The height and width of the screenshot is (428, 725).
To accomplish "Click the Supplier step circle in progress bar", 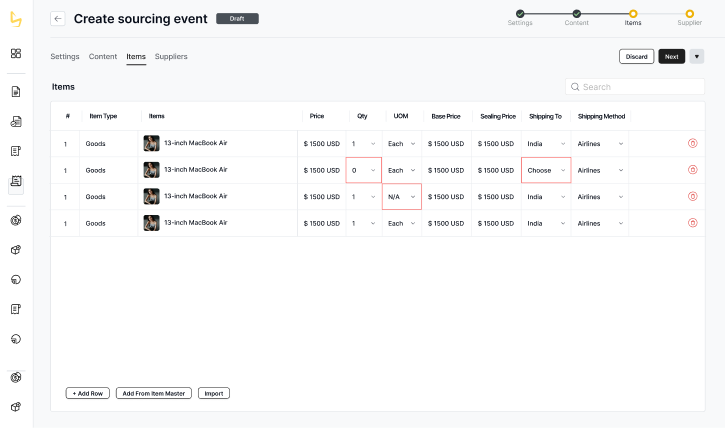I will click(689, 13).
